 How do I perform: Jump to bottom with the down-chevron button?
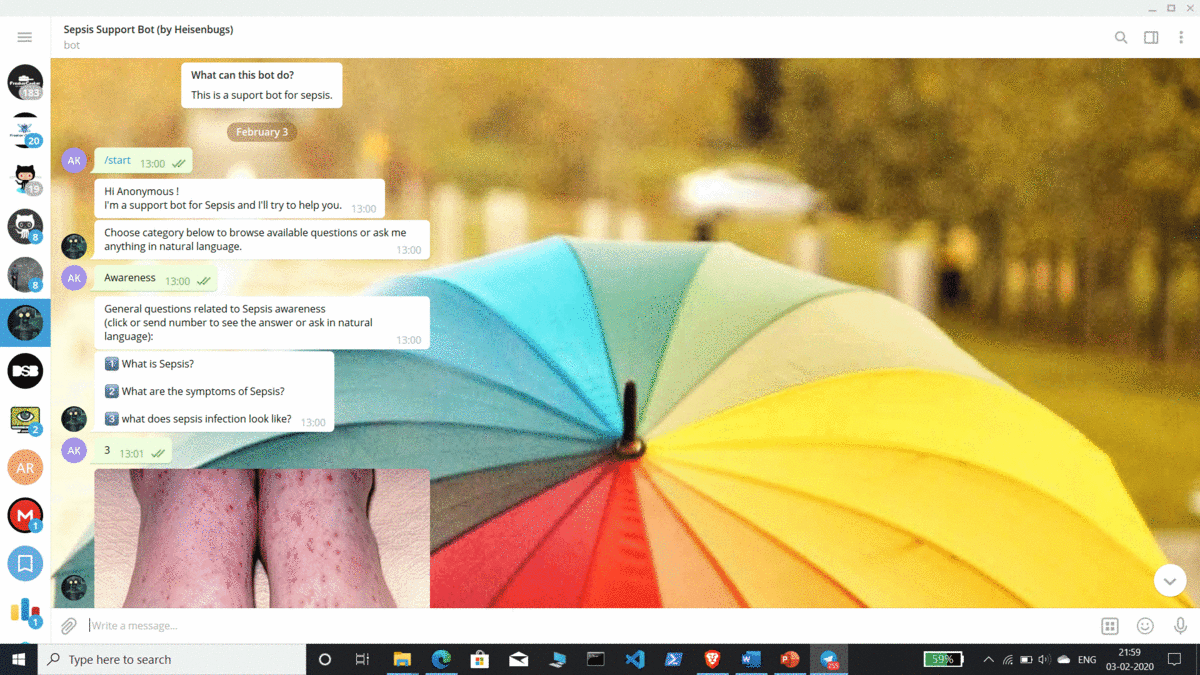[x=1169, y=580]
